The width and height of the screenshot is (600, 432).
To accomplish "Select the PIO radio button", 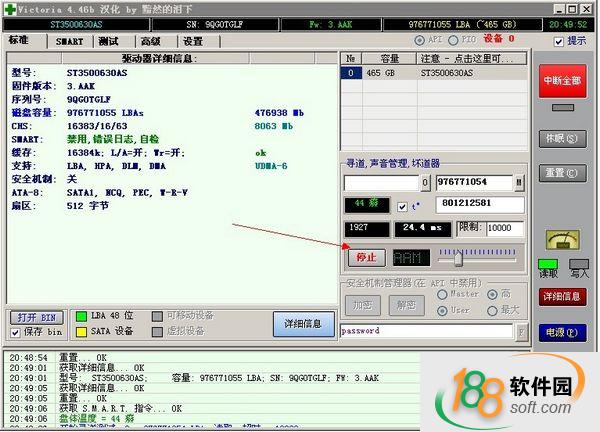I will [x=453, y=40].
